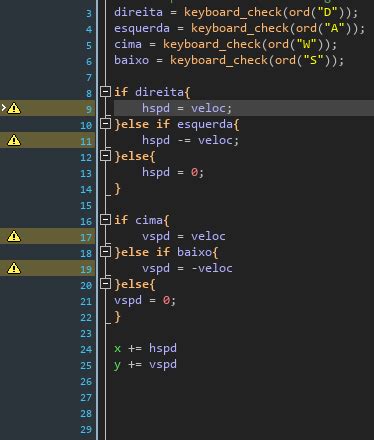Place cursor on 'direita = keyboard_check' line
The height and width of the screenshot is (440, 374).
tap(236, 13)
